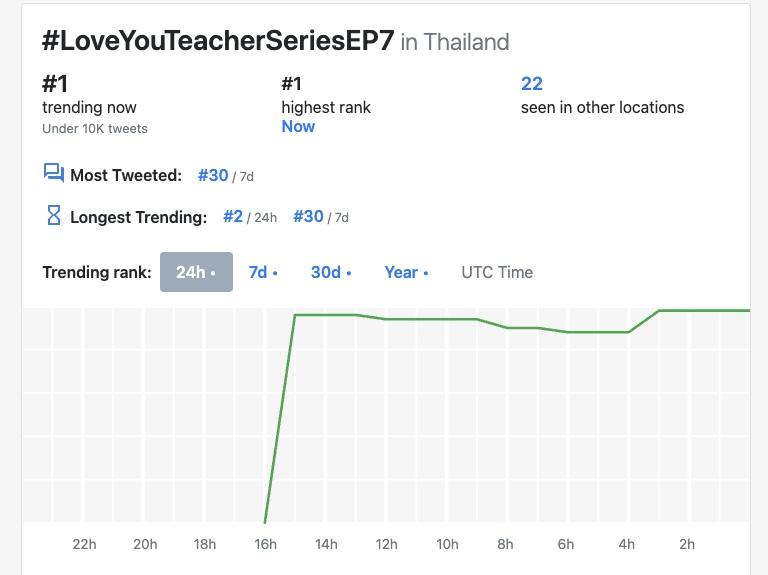The height and width of the screenshot is (575, 768).
Task: Click the 2h marker on the chart axis
Action: click(x=687, y=544)
